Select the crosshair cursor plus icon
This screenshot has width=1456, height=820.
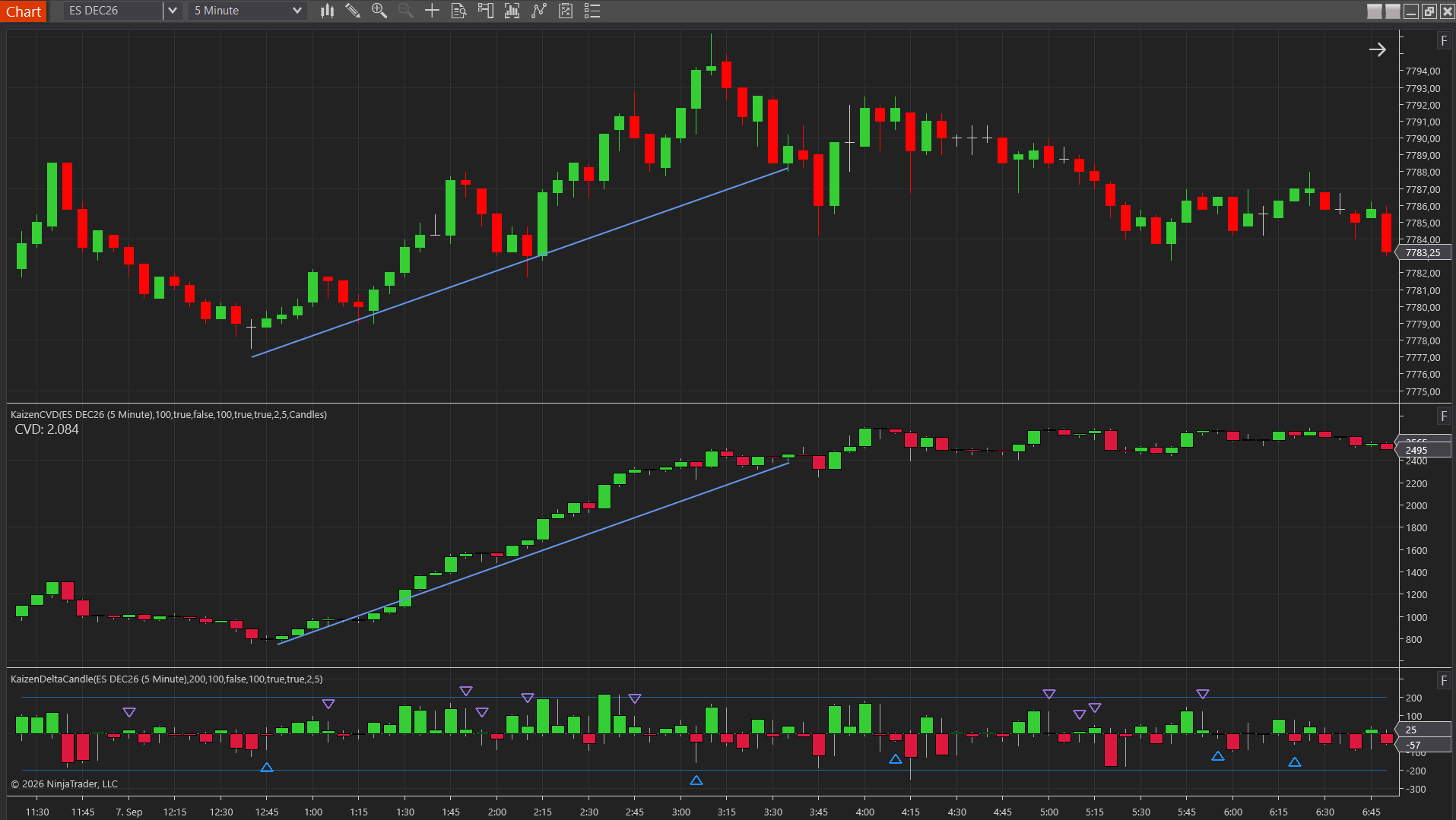click(x=432, y=11)
